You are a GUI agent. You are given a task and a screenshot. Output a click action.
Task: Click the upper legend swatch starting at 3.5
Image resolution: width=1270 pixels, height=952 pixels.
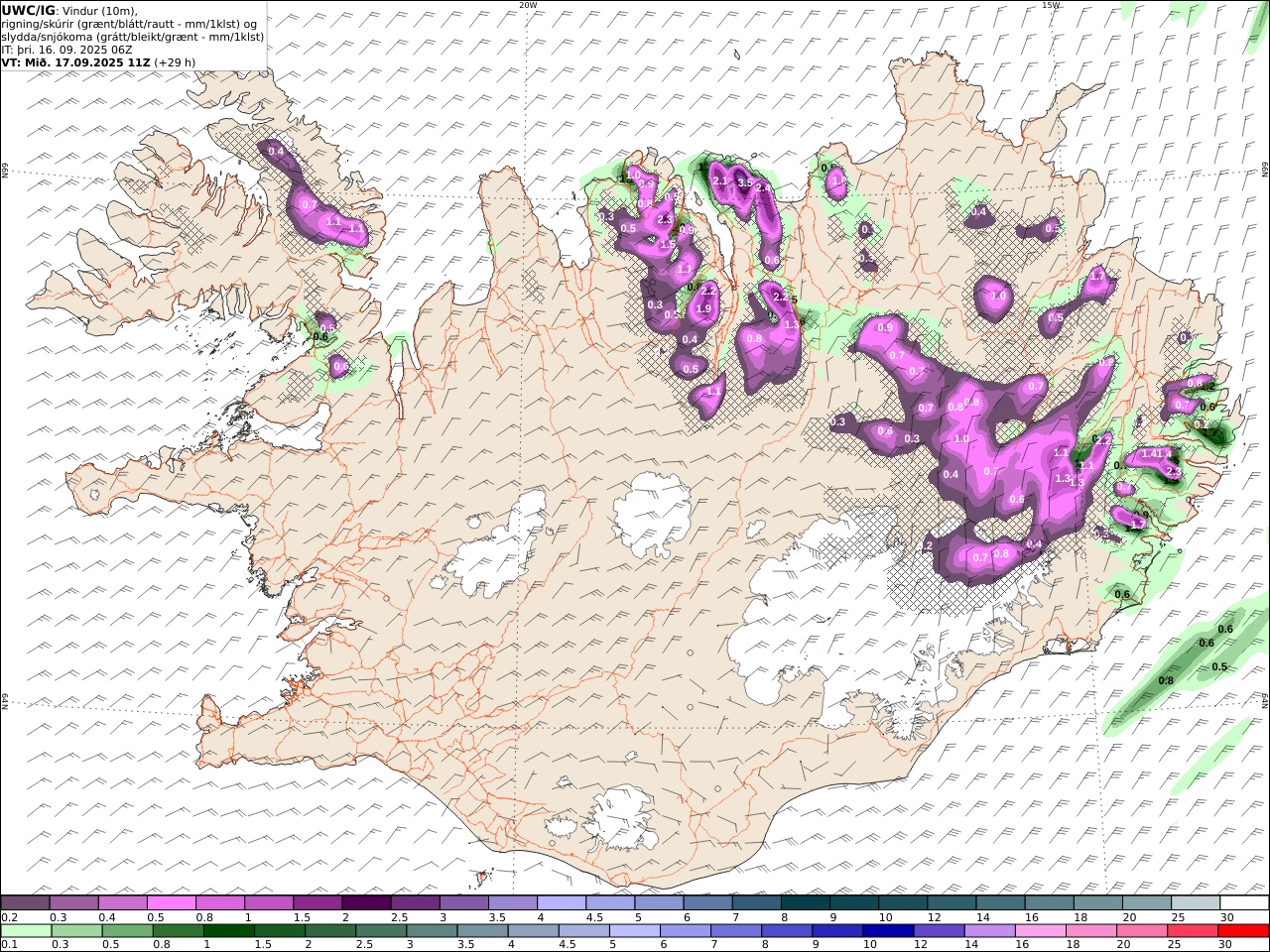(x=512, y=903)
